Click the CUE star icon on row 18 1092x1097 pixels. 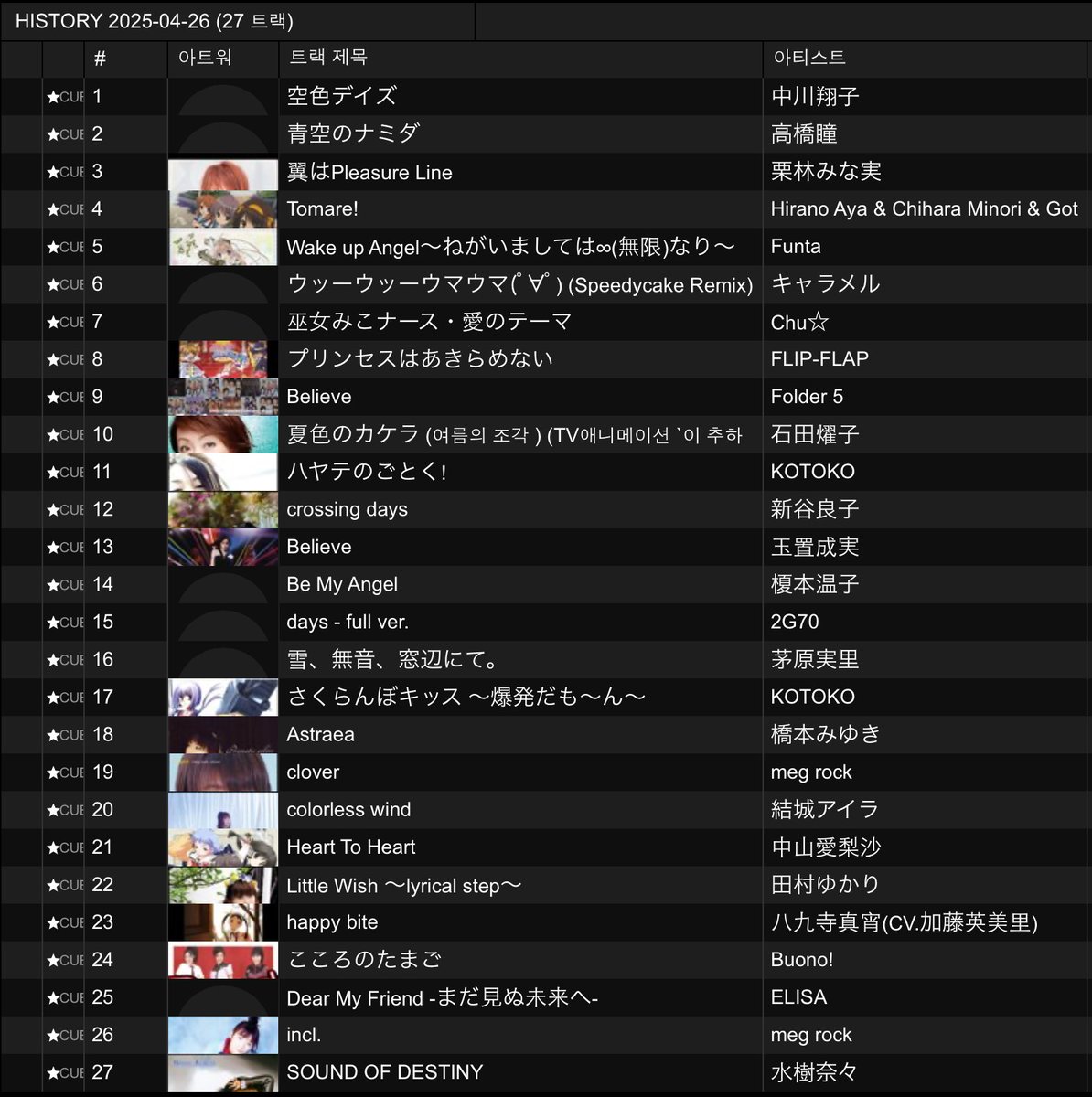[53, 734]
